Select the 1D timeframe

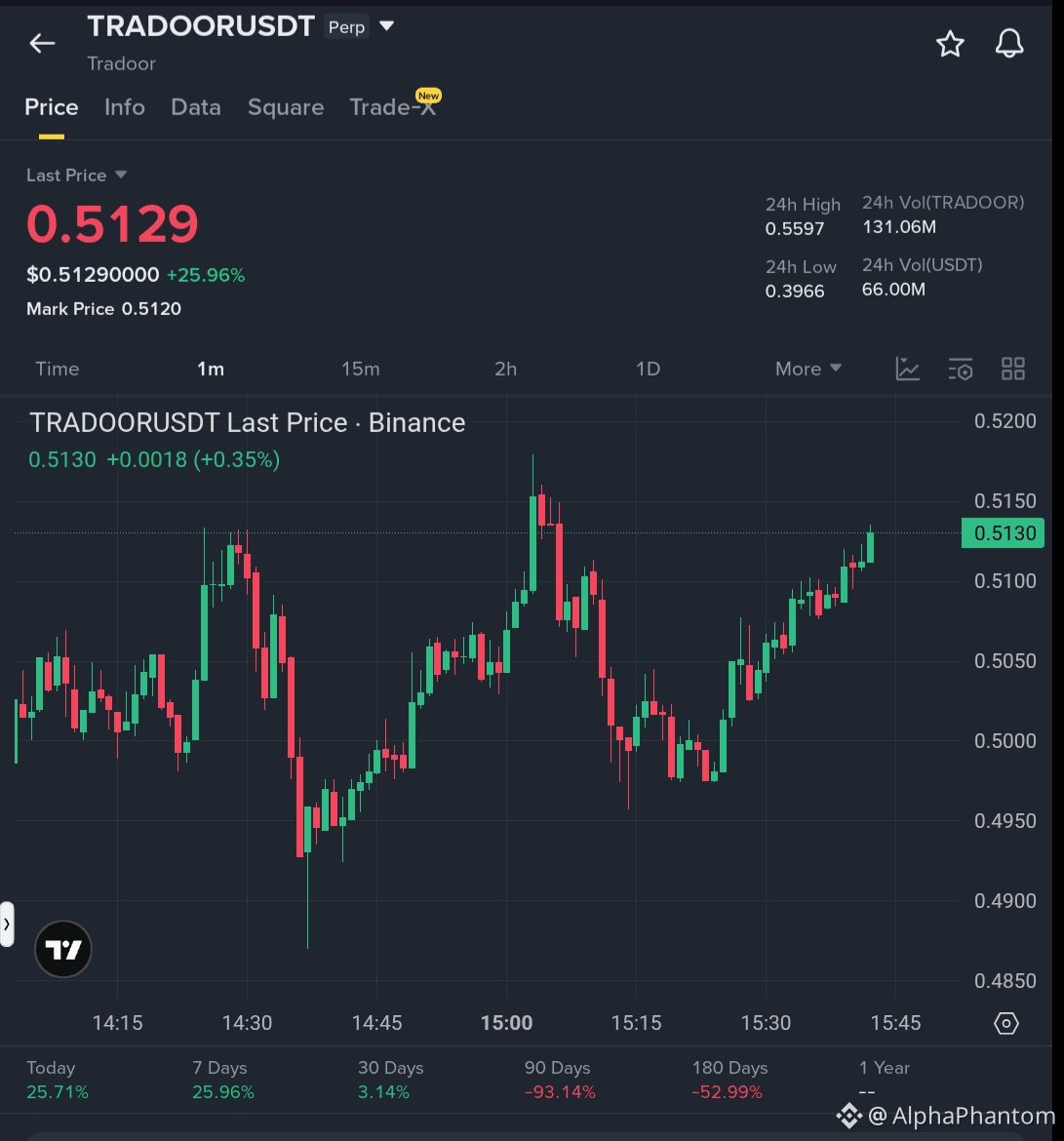(x=649, y=369)
